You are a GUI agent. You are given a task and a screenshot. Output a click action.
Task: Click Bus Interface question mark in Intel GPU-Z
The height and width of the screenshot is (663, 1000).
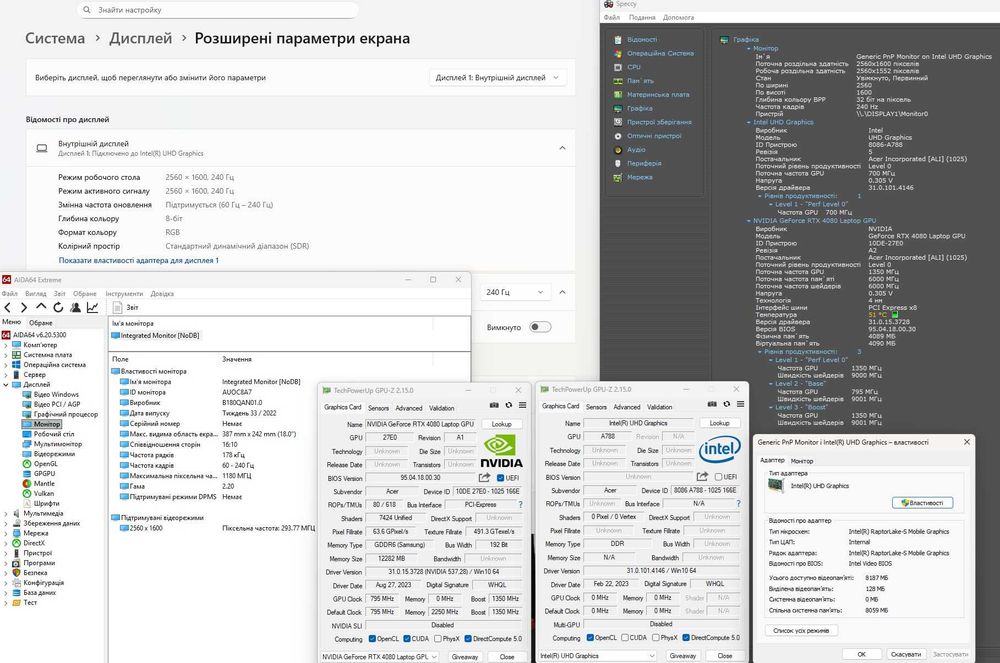coord(739,504)
